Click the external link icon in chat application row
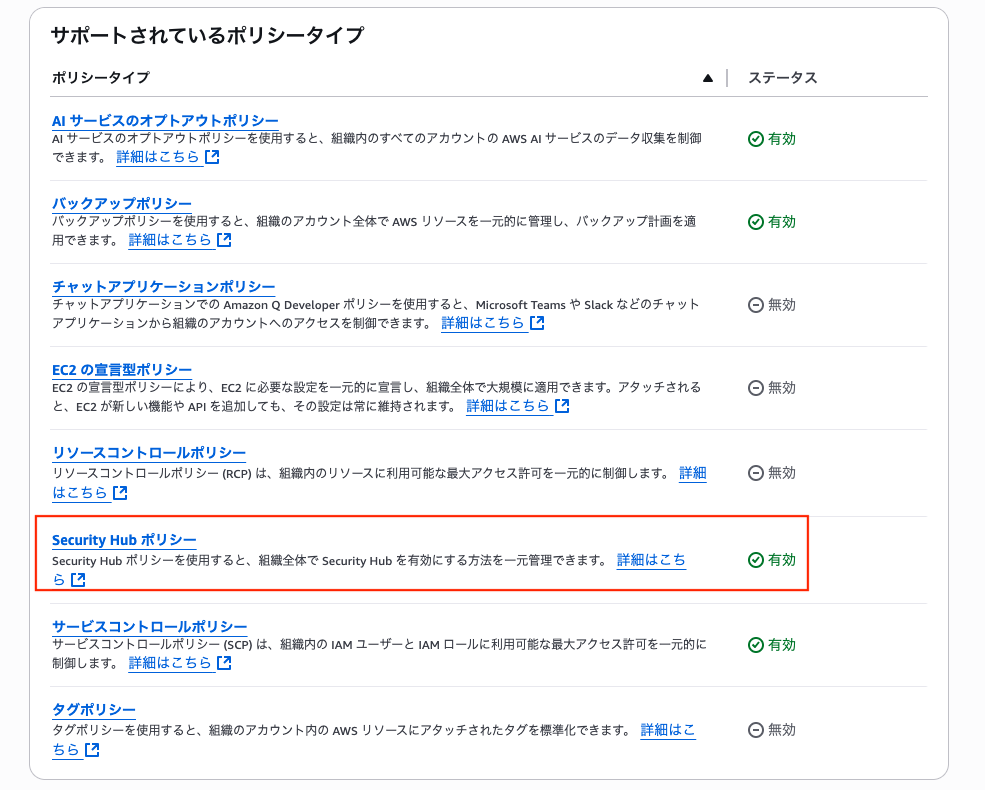Image resolution: width=985 pixels, height=790 pixels. (537, 323)
